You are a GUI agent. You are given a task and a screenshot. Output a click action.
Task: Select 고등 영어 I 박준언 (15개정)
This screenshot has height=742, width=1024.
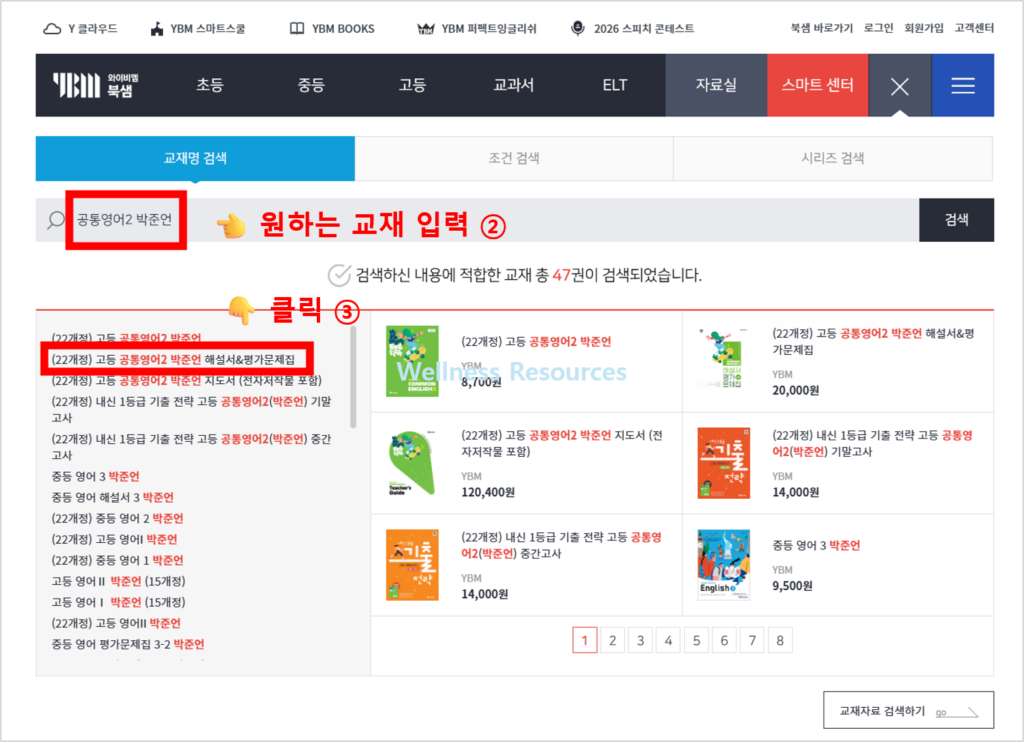[118, 602]
